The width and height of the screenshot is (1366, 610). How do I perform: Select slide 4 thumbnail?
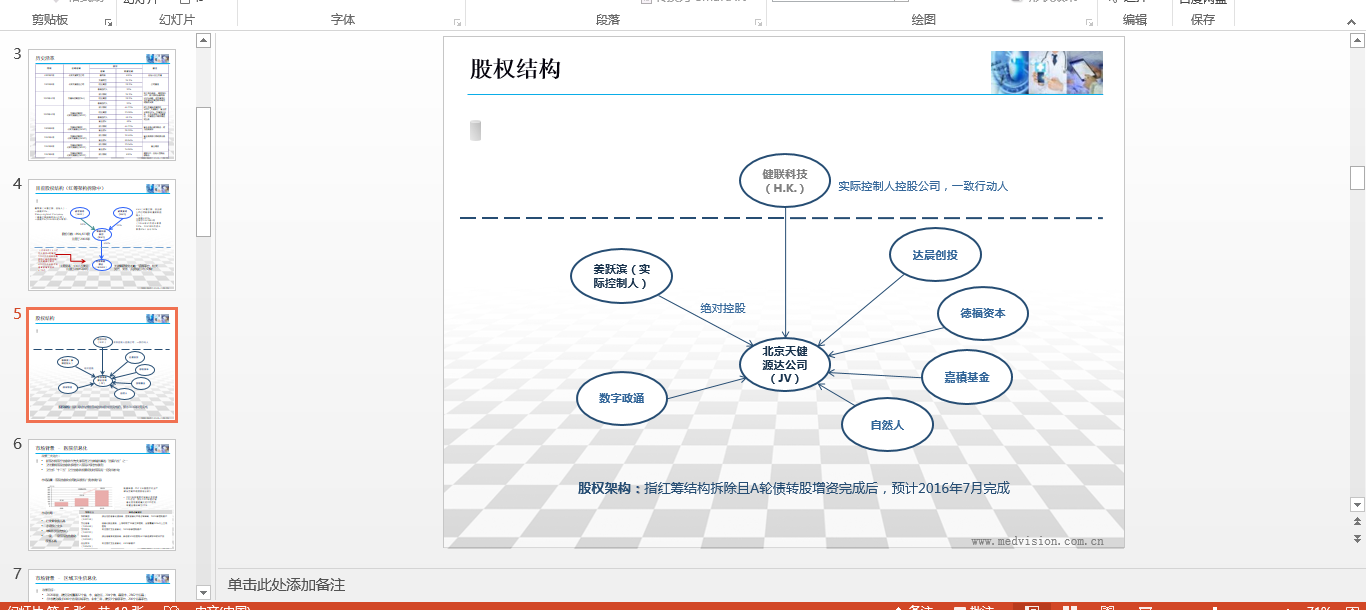point(102,235)
